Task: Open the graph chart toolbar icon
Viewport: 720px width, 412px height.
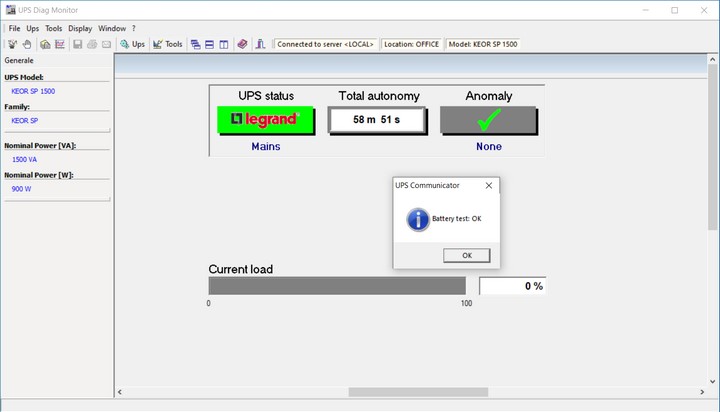Action: (60, 44)
